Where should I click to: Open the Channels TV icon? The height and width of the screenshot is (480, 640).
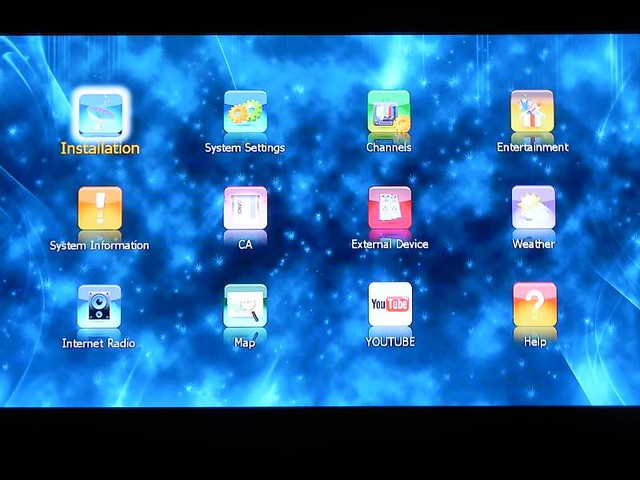point(389,111)
